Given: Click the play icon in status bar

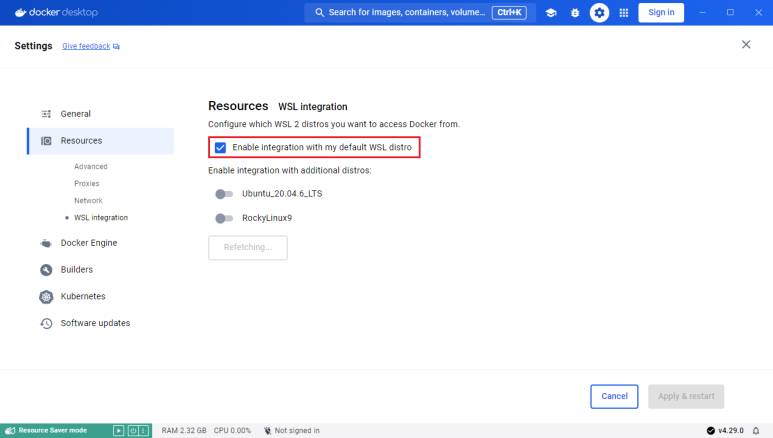Looking at the screenshot, I should tap(118, 431).
